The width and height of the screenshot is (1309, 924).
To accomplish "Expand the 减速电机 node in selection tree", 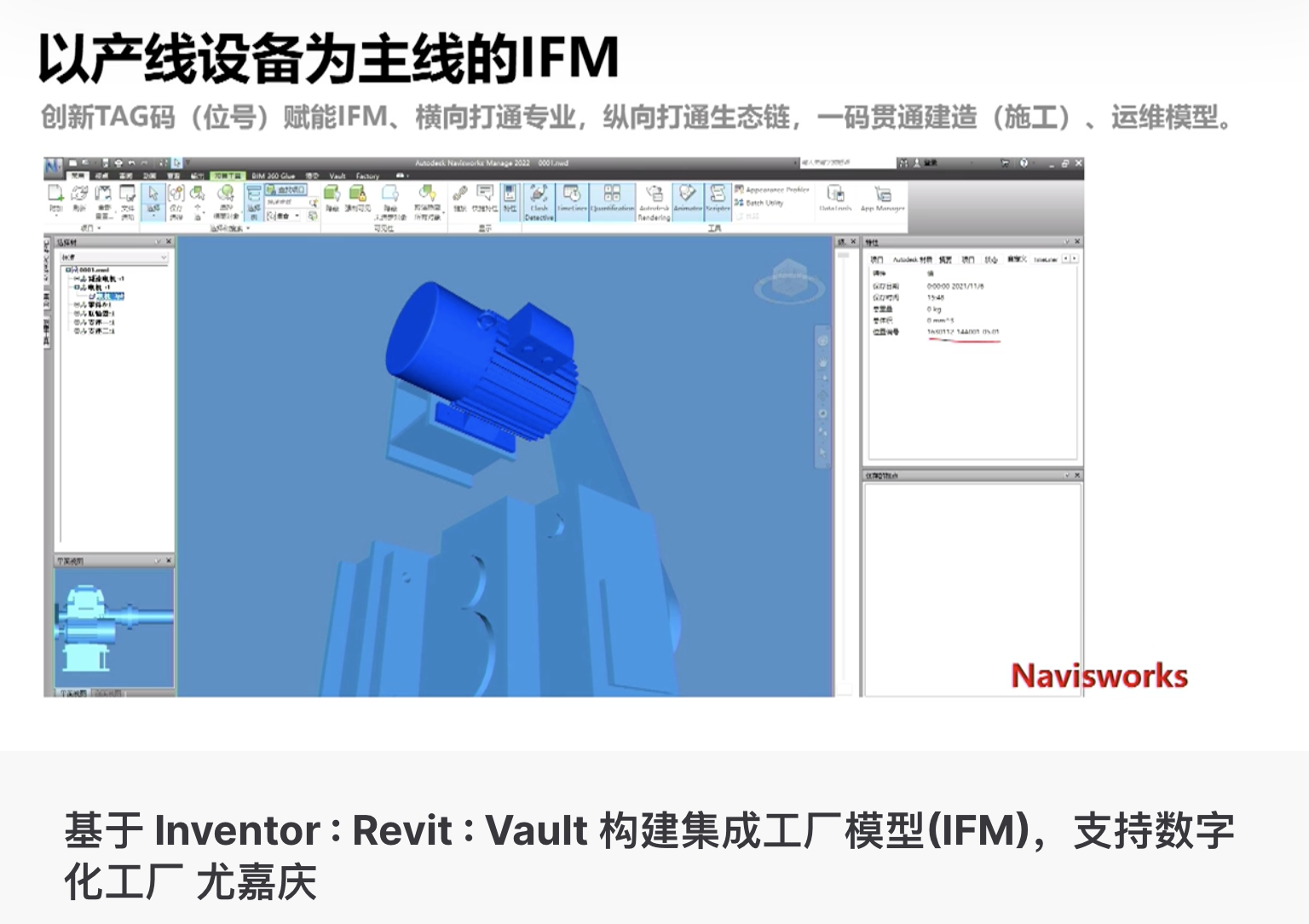I will pyautogui.click(x=76, y=278).
